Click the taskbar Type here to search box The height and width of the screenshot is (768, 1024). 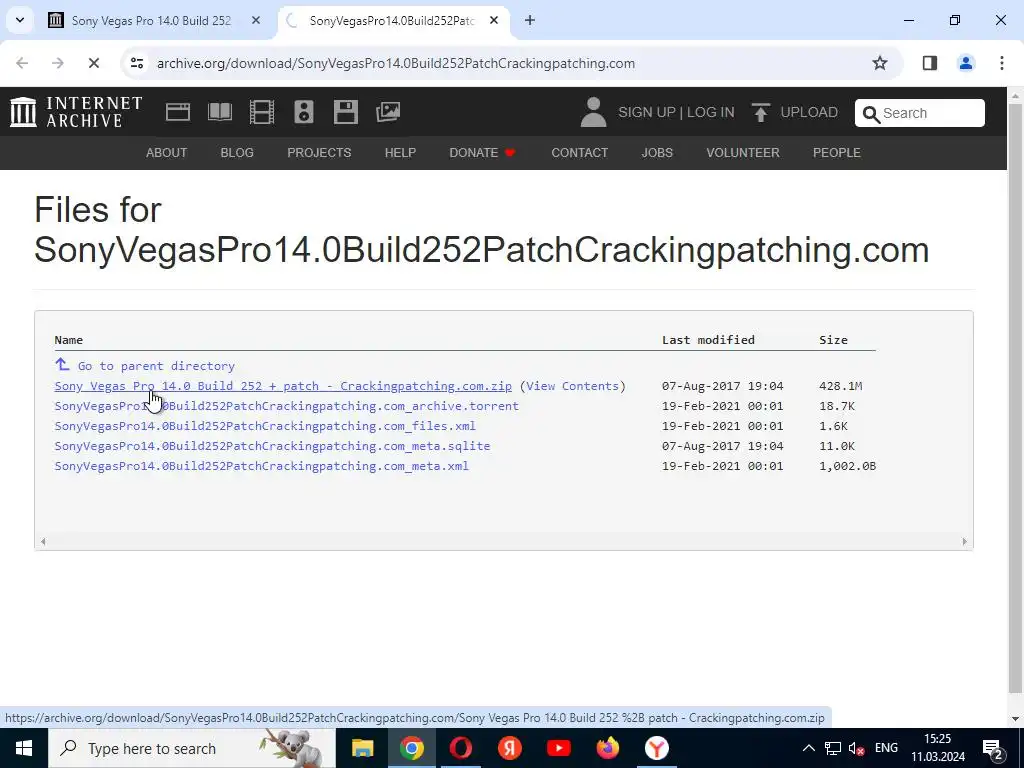click(x=192, y=748)
